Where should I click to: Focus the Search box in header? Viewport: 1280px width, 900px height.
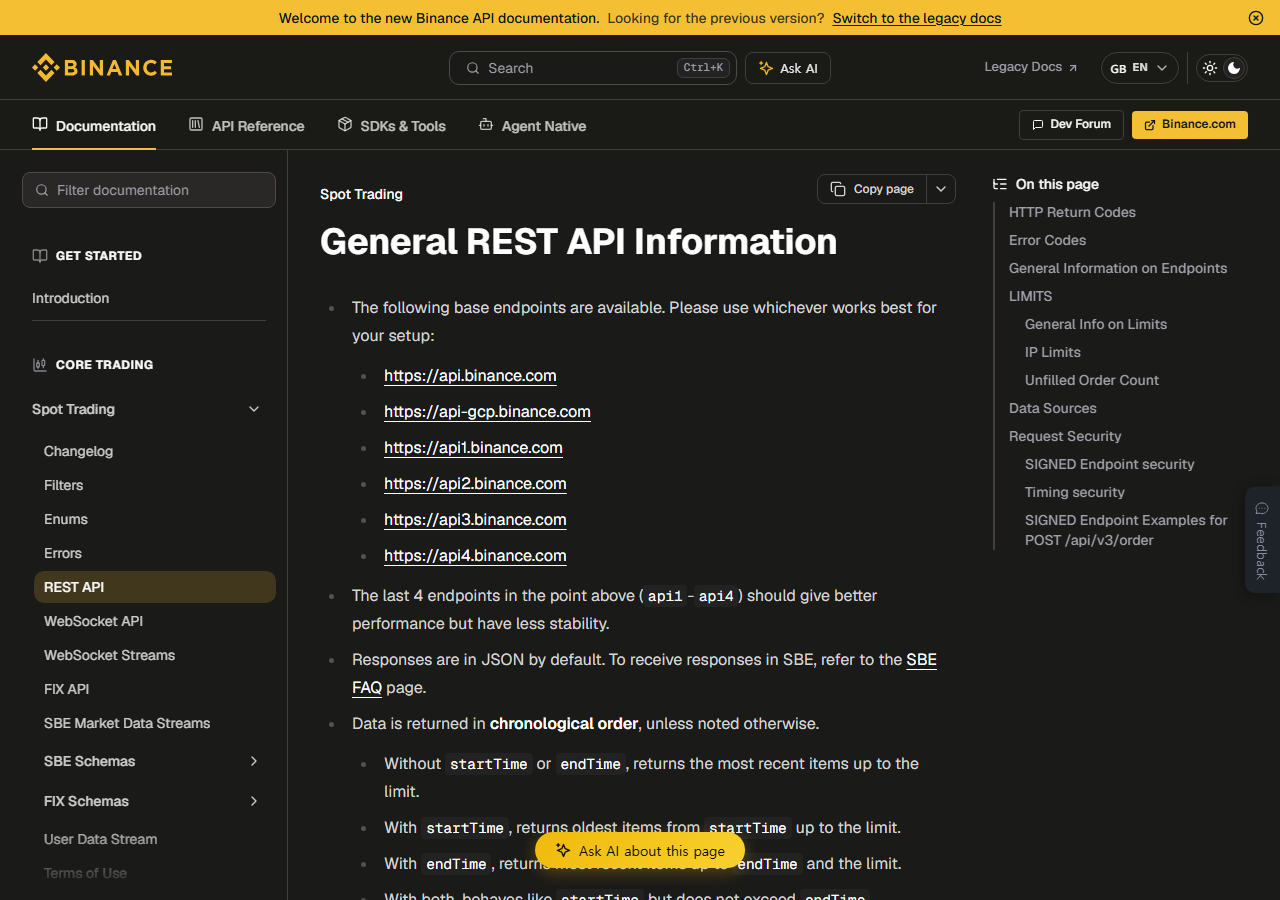pos(592,68)
